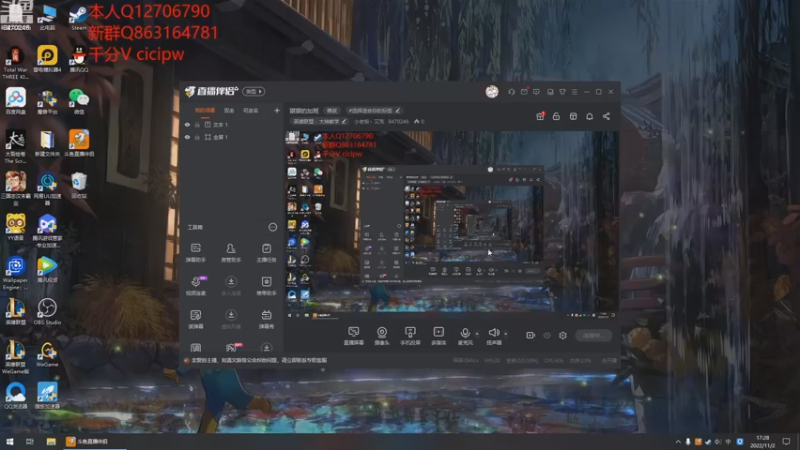Open the WeGame desktop shortcut
800x450 pixels.
(47, 354)
